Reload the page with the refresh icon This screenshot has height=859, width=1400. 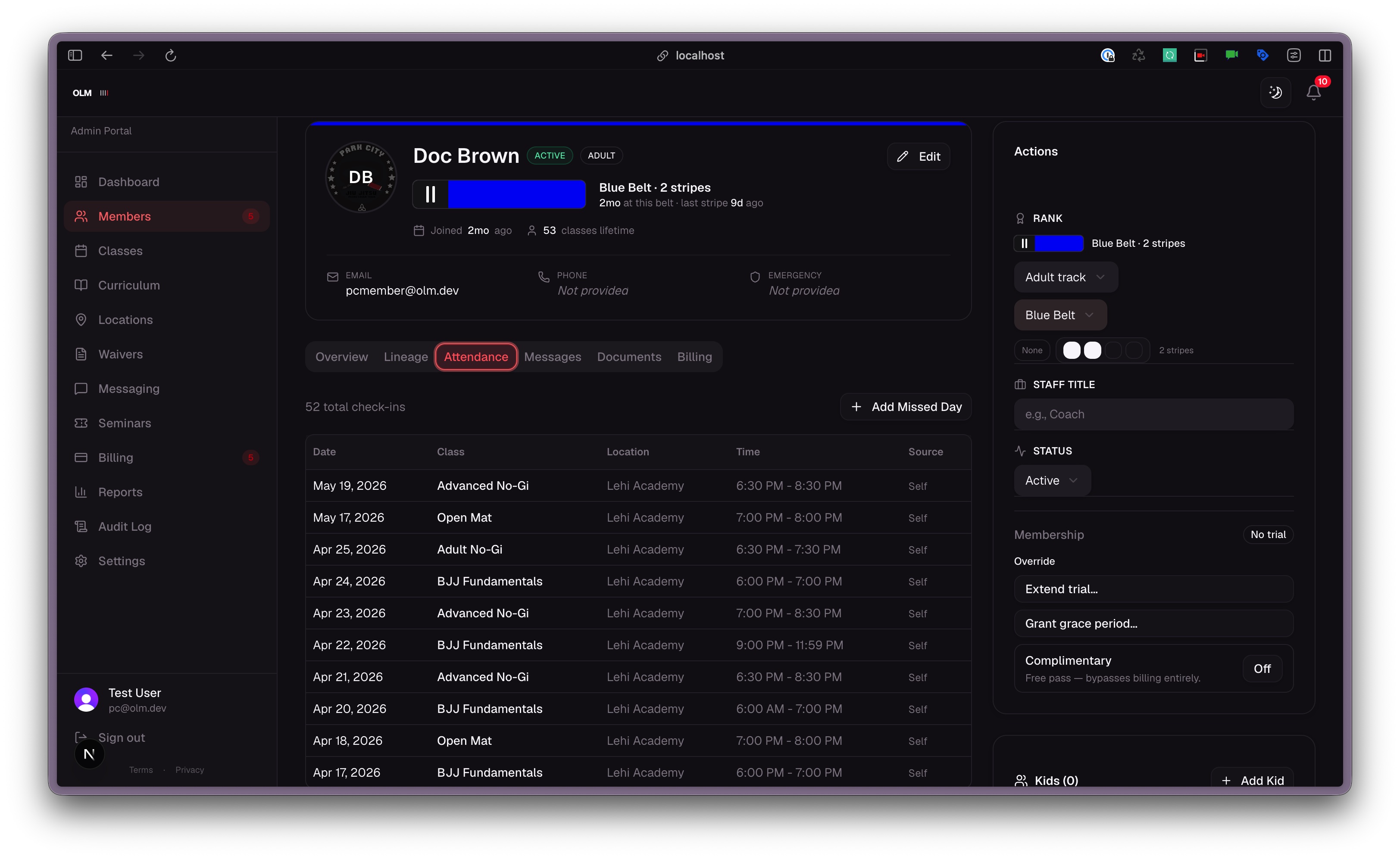click(171, 55)
